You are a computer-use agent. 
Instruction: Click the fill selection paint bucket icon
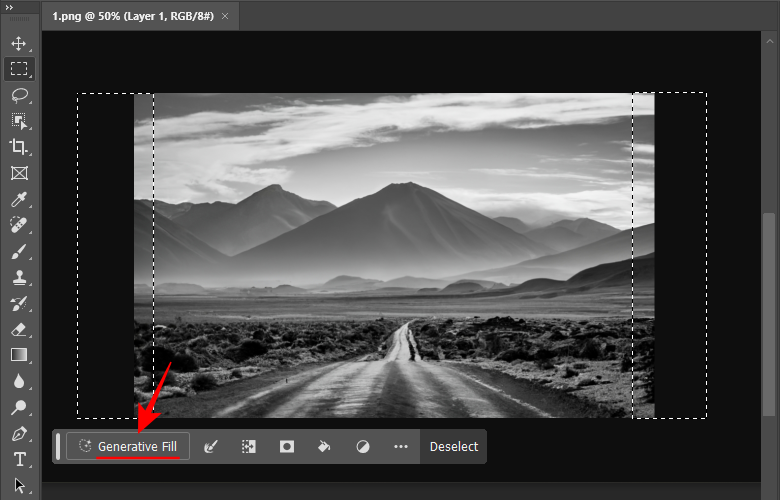[324, 447]
